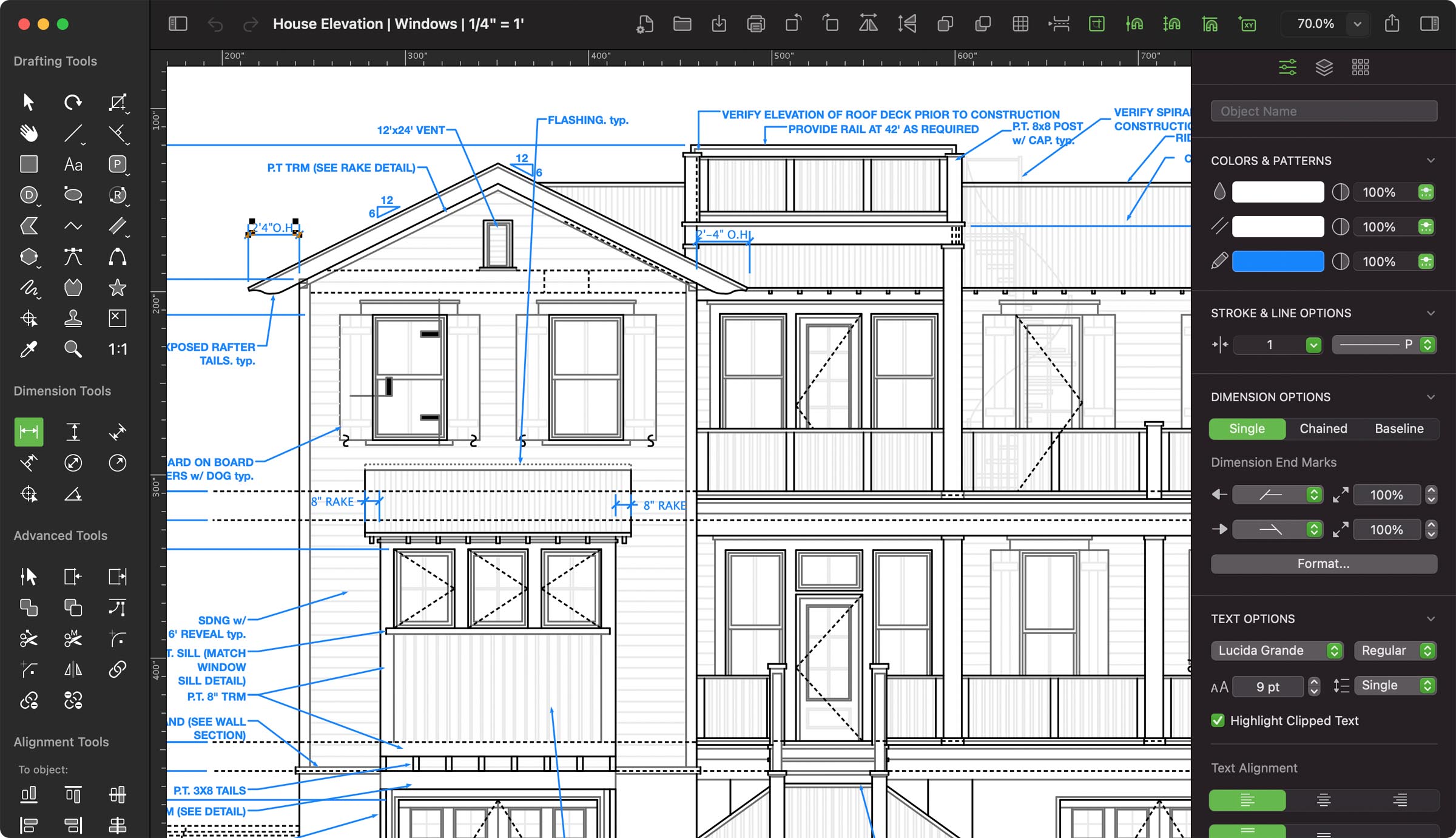1456x838 pixels.
Task: Choose the eyedropper tool
Action: tap(29, 348)
